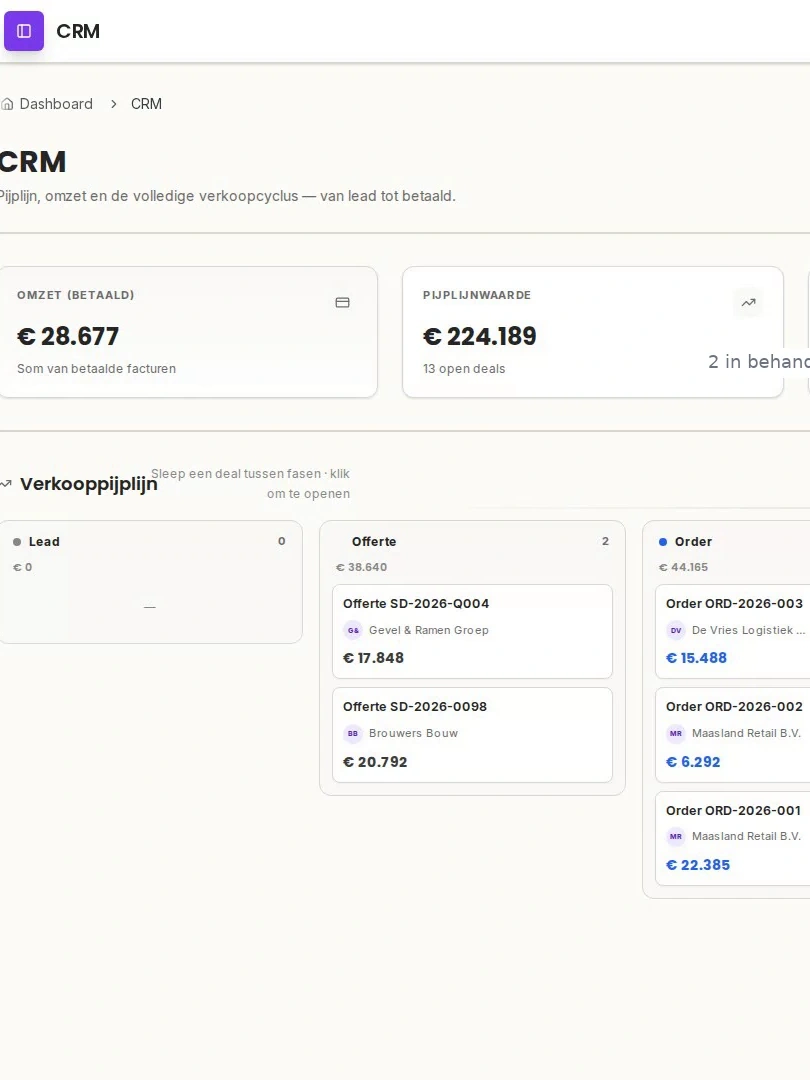Click the Offerte column total € 38.640
The height and width of the screenshot is (1080, 810).
[362, 568]
